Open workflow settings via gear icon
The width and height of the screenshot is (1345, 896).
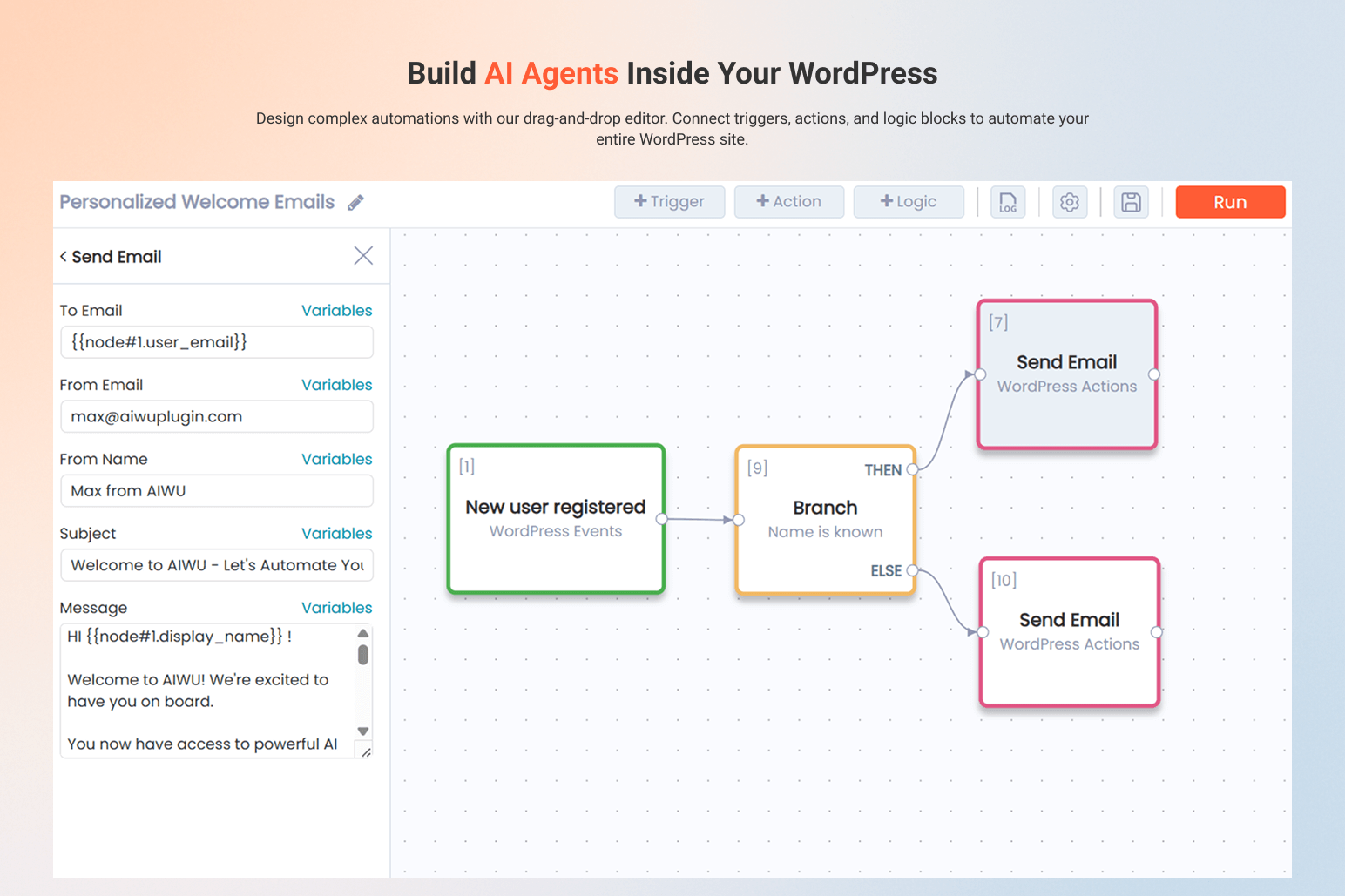[x=1070, y=202]
